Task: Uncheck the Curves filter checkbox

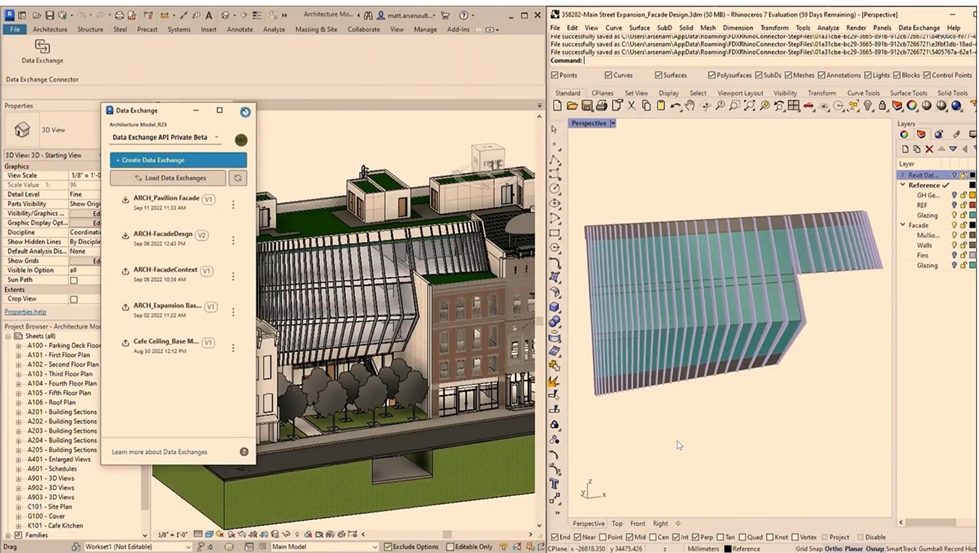Action: 608,75
